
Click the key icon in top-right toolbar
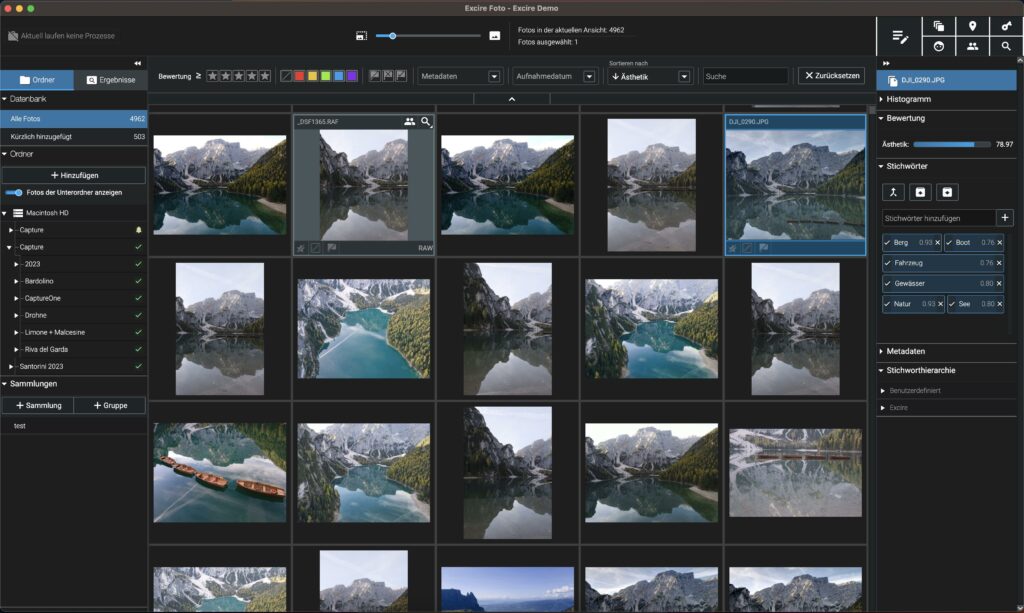pyautogui.click(x=1006, y=26)
